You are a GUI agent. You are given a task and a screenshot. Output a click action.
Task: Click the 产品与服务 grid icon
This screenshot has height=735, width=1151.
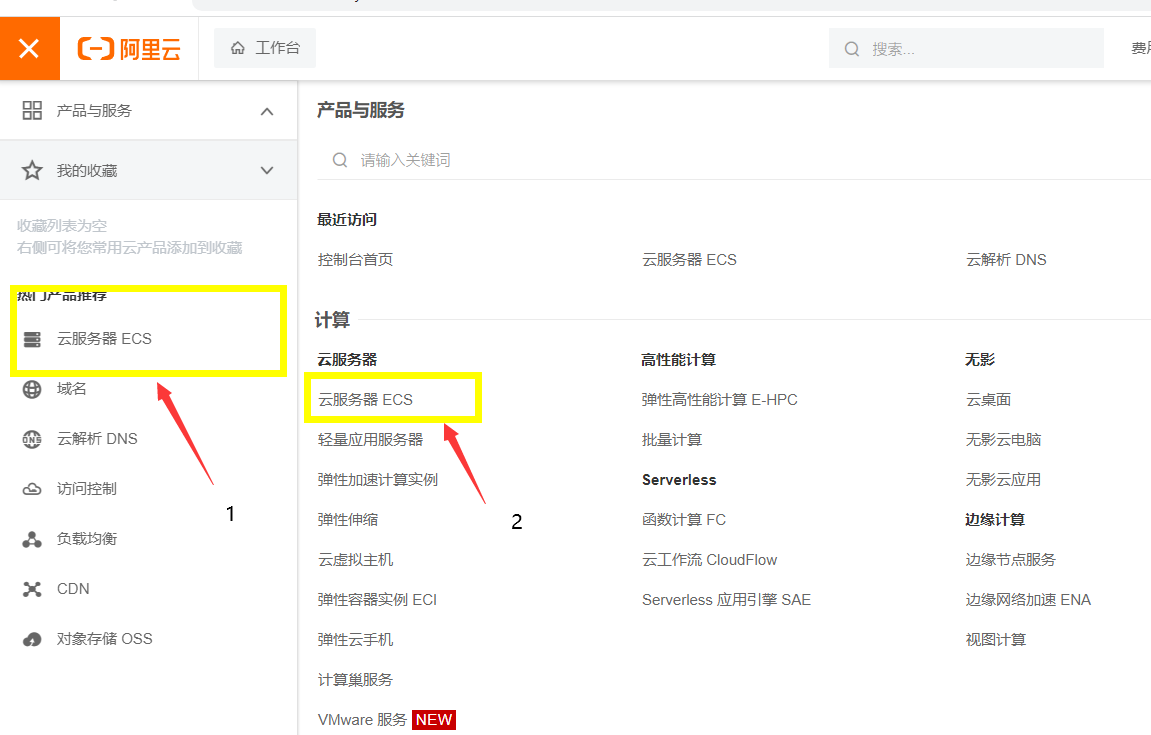point(33,110)
